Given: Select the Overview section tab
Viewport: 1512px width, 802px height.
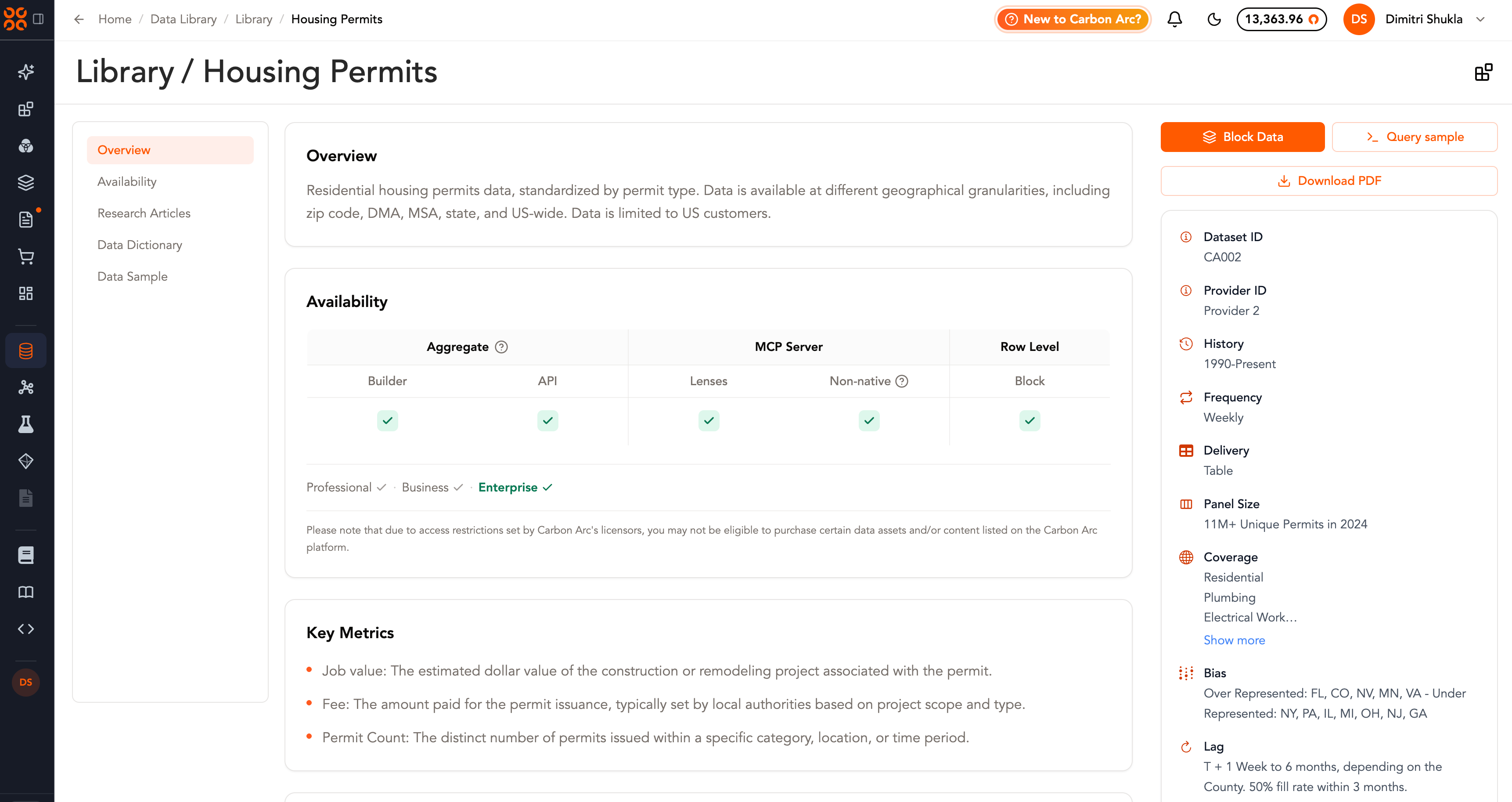Looking at the screenshot, I should (x=170, y=150).
